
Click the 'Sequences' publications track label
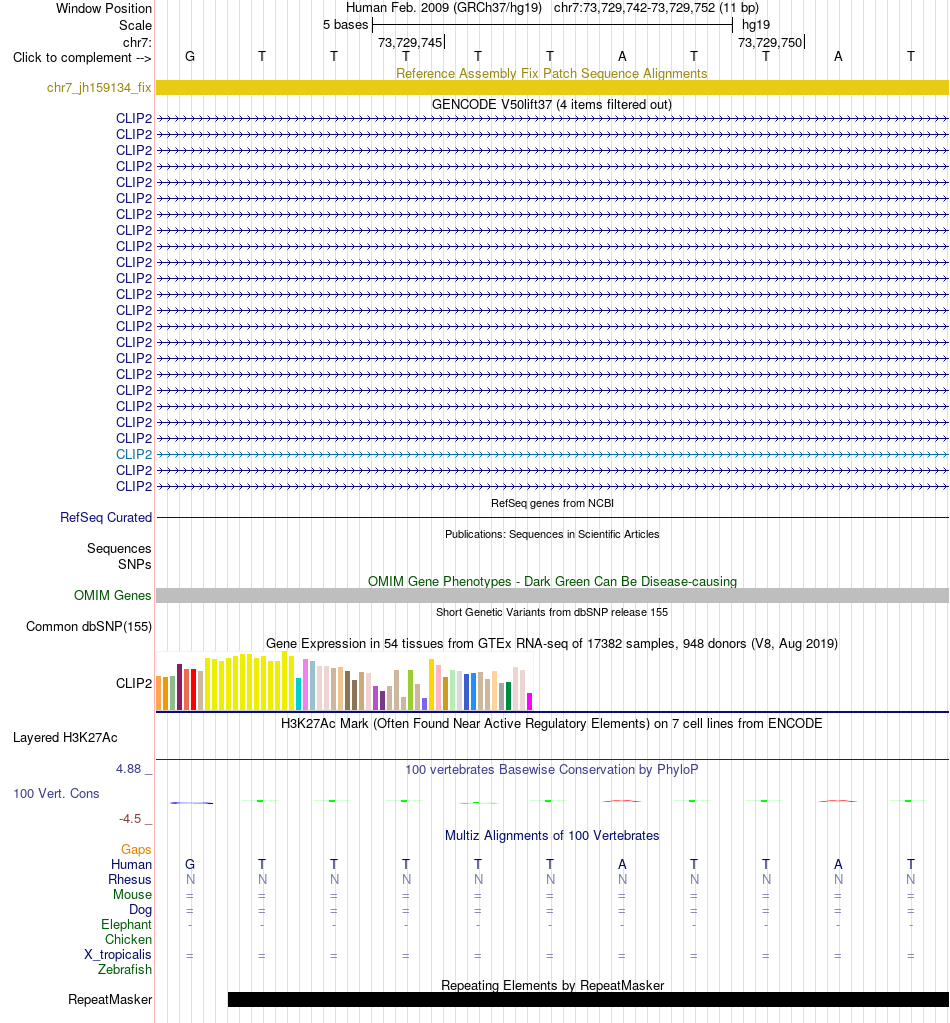pyautogui.click(x=119, y=549)
